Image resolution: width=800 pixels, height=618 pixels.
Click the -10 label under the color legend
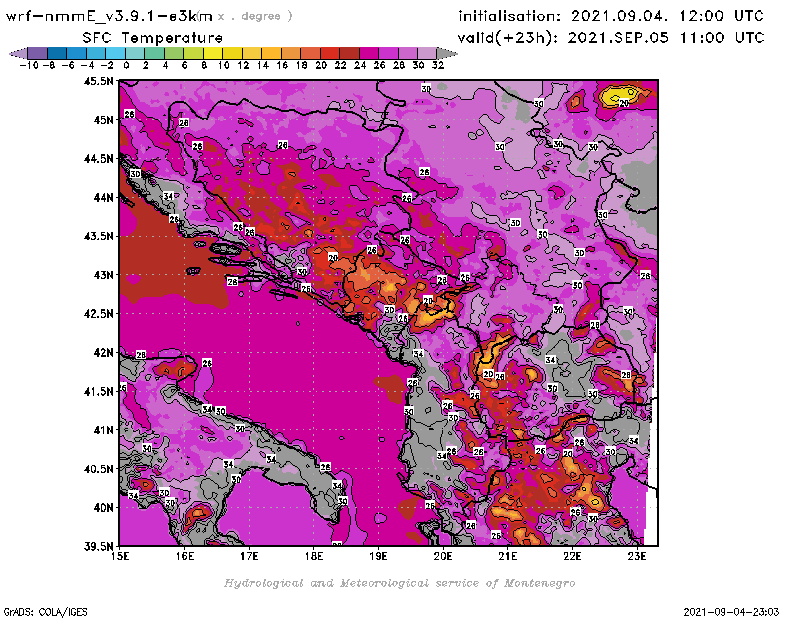[29, 65]
